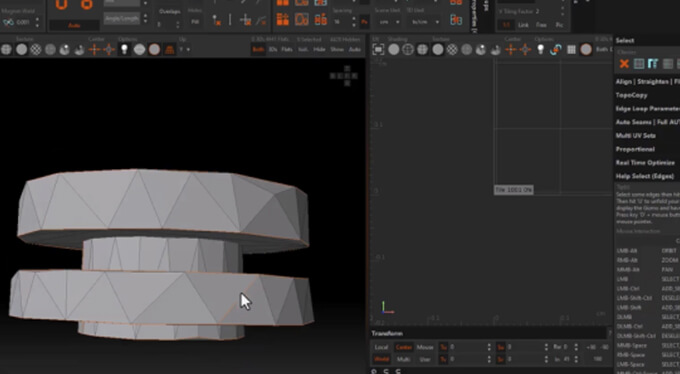Select Free tiling mode

(x=541, y=25)
